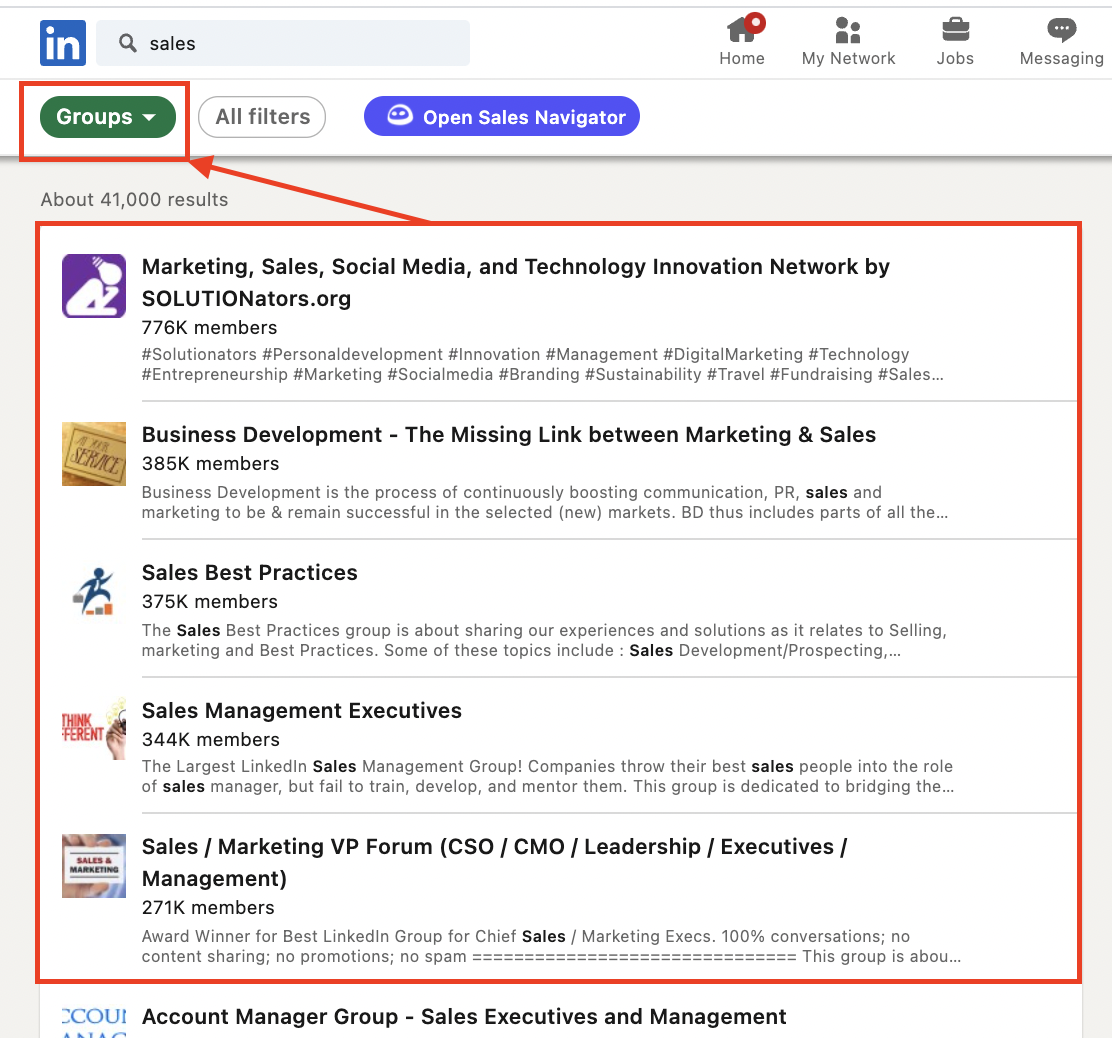Screen dimensions: 1112x1038
Task: Click 'Award Winner for Best LinkedIn' description
Action: tap(551, 947)
